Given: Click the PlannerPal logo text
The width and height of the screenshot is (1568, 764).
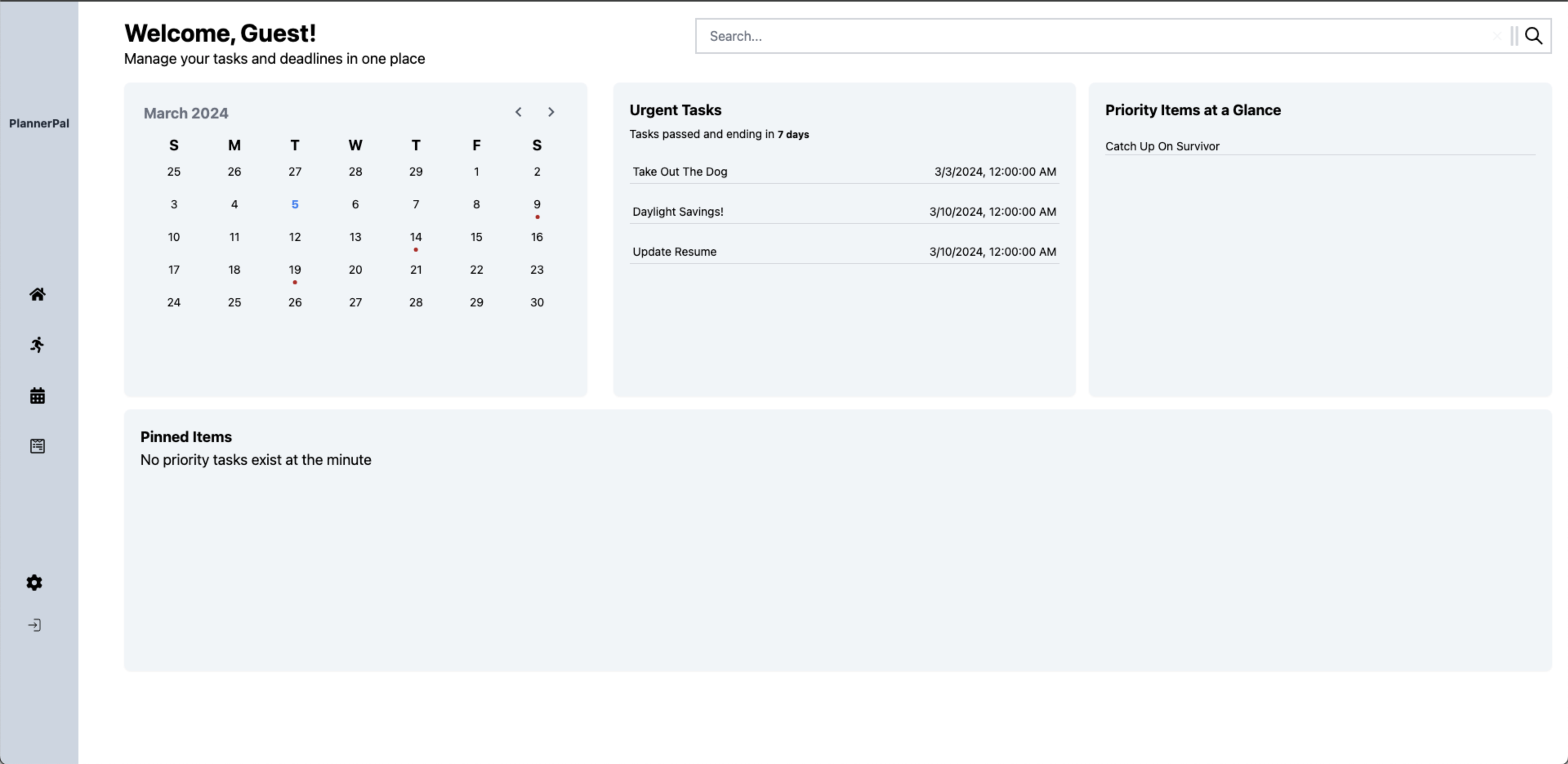Looking at the screenshot, I should click(x=39, y=123).
